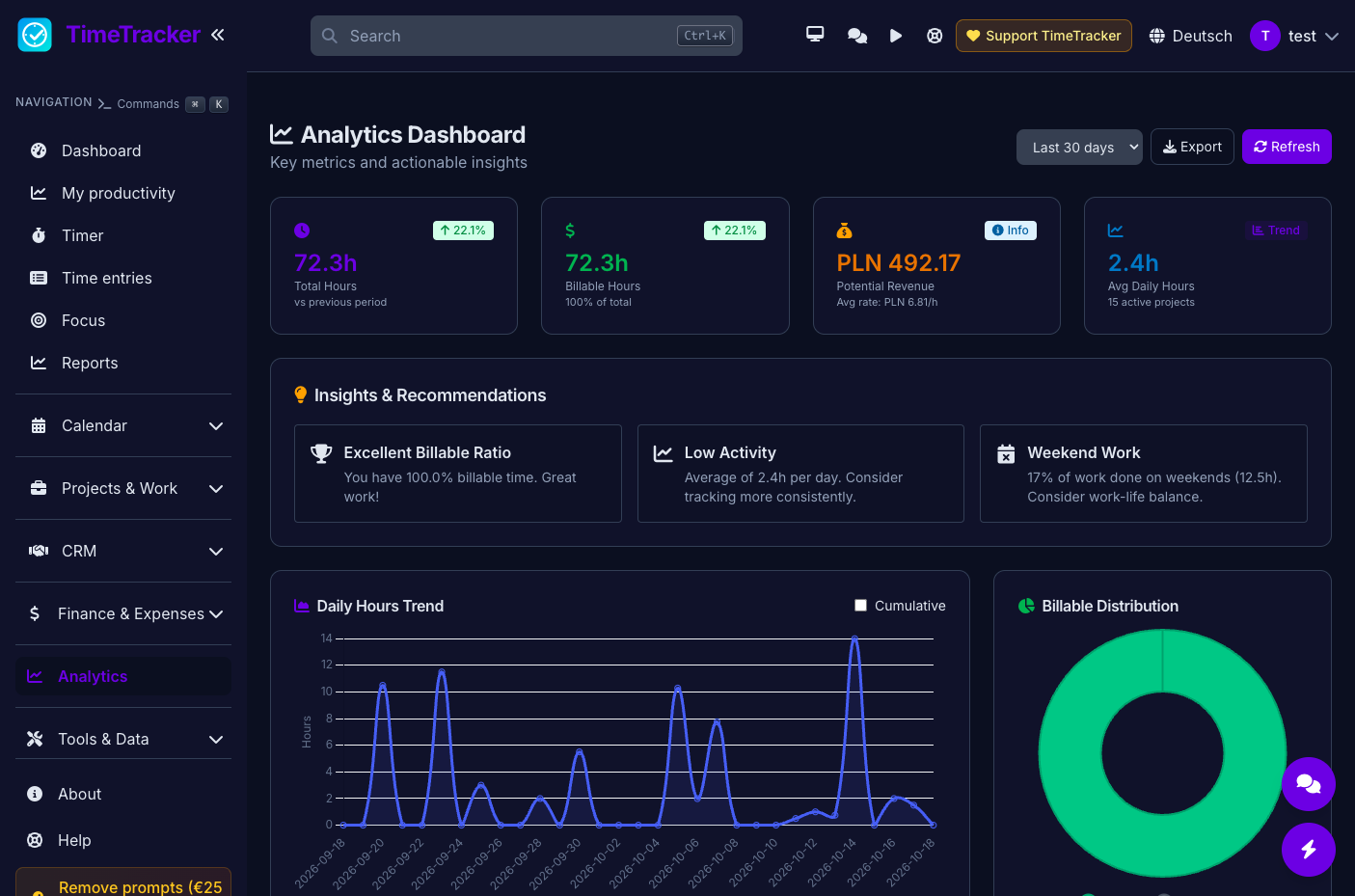1355x896 pixels.
Task: Open the Help page
Action: pos(123,840)
